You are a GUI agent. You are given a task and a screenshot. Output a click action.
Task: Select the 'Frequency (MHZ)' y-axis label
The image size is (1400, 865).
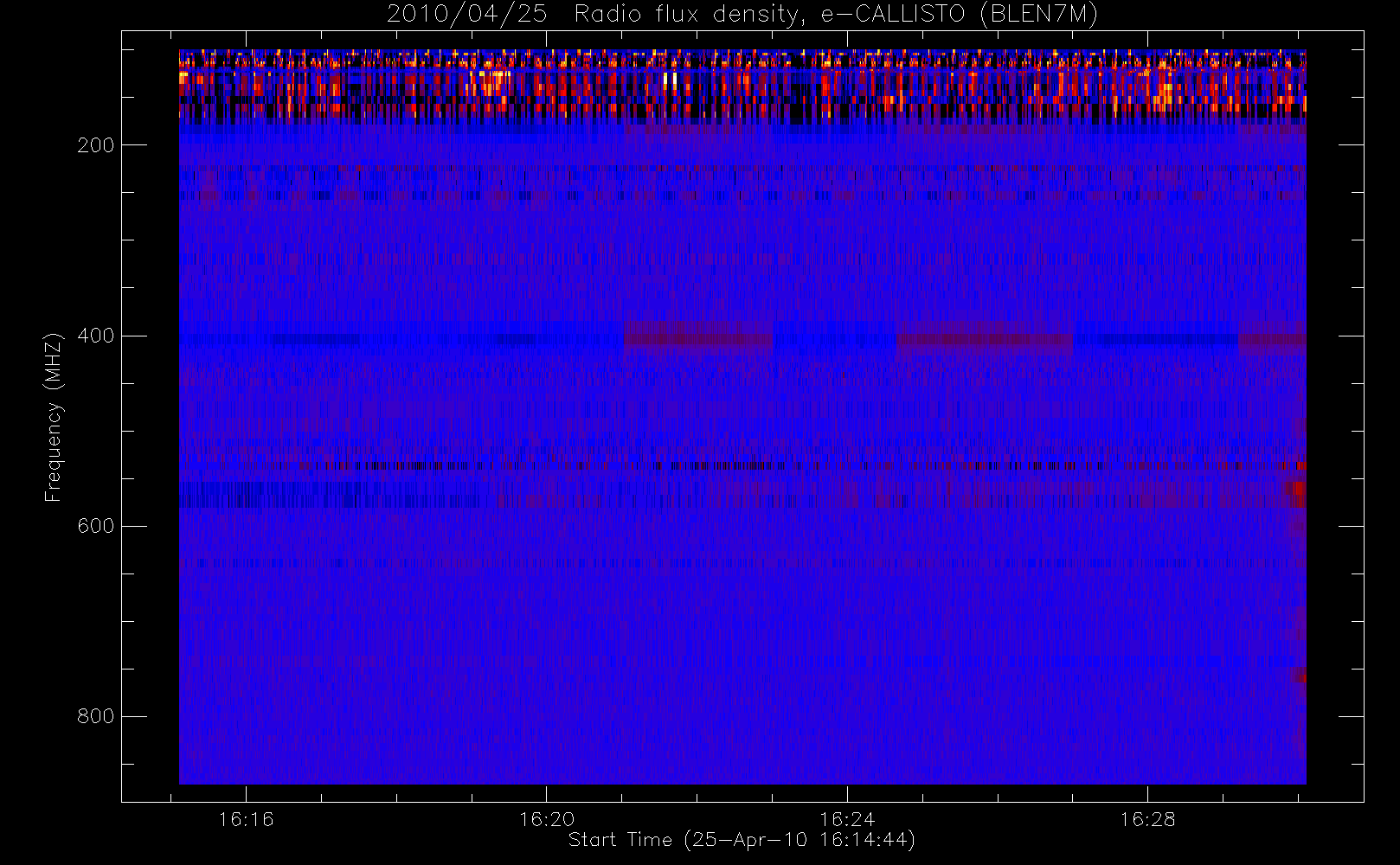[x=54, y=417]
